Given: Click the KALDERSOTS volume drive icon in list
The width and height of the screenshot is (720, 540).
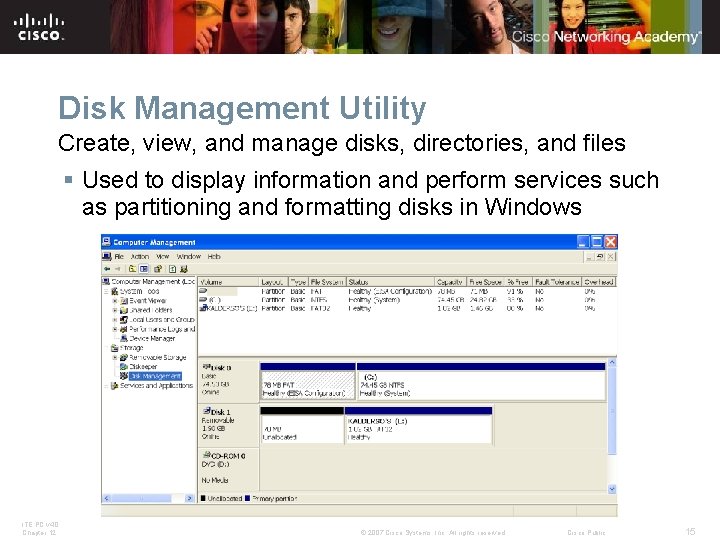Looking at the screenshot, I should click(x=203, y=308).
